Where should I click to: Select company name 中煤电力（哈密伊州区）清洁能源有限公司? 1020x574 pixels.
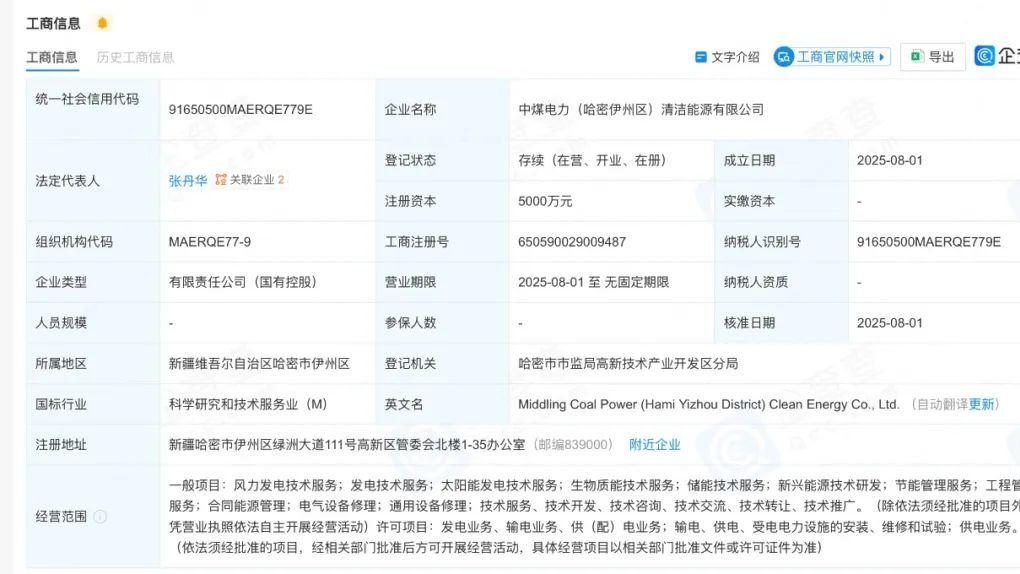pos(641,109)
